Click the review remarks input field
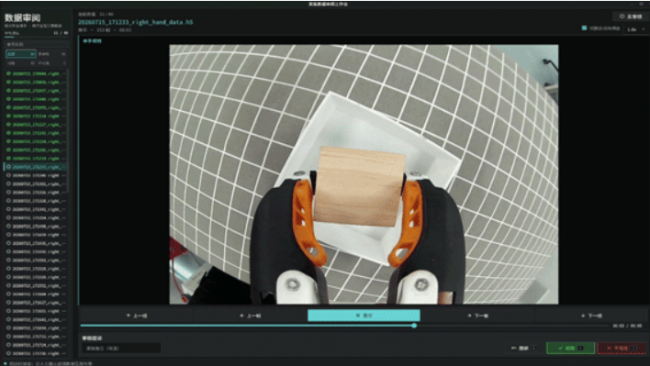The image size is (650, 366). coord(121,349)
